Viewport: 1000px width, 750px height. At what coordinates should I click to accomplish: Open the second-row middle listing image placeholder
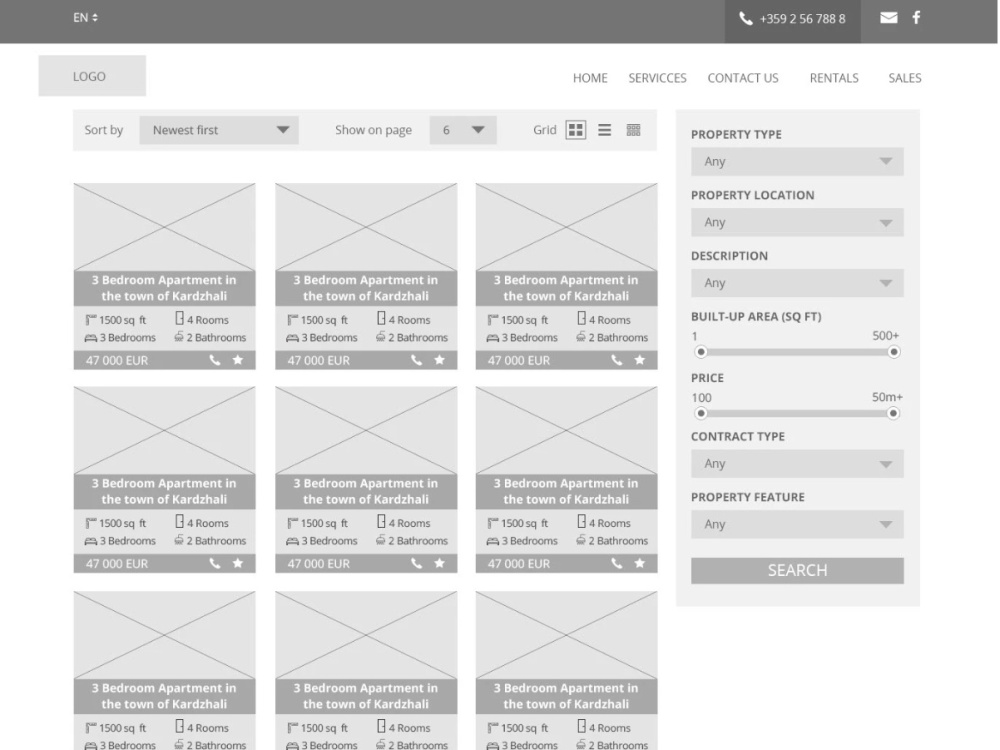pyautogui.click(x=366, y=430)
